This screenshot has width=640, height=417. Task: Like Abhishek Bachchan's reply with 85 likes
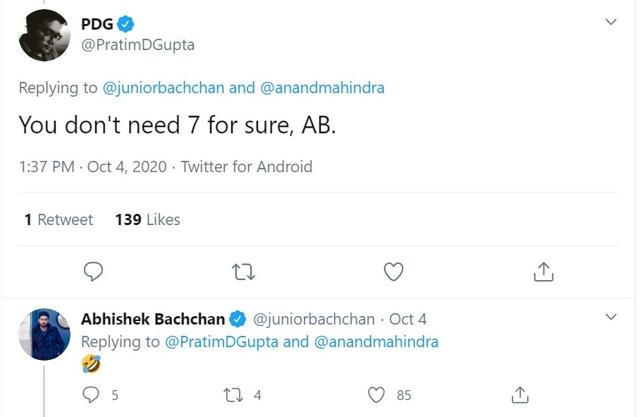tap(376, 395)
